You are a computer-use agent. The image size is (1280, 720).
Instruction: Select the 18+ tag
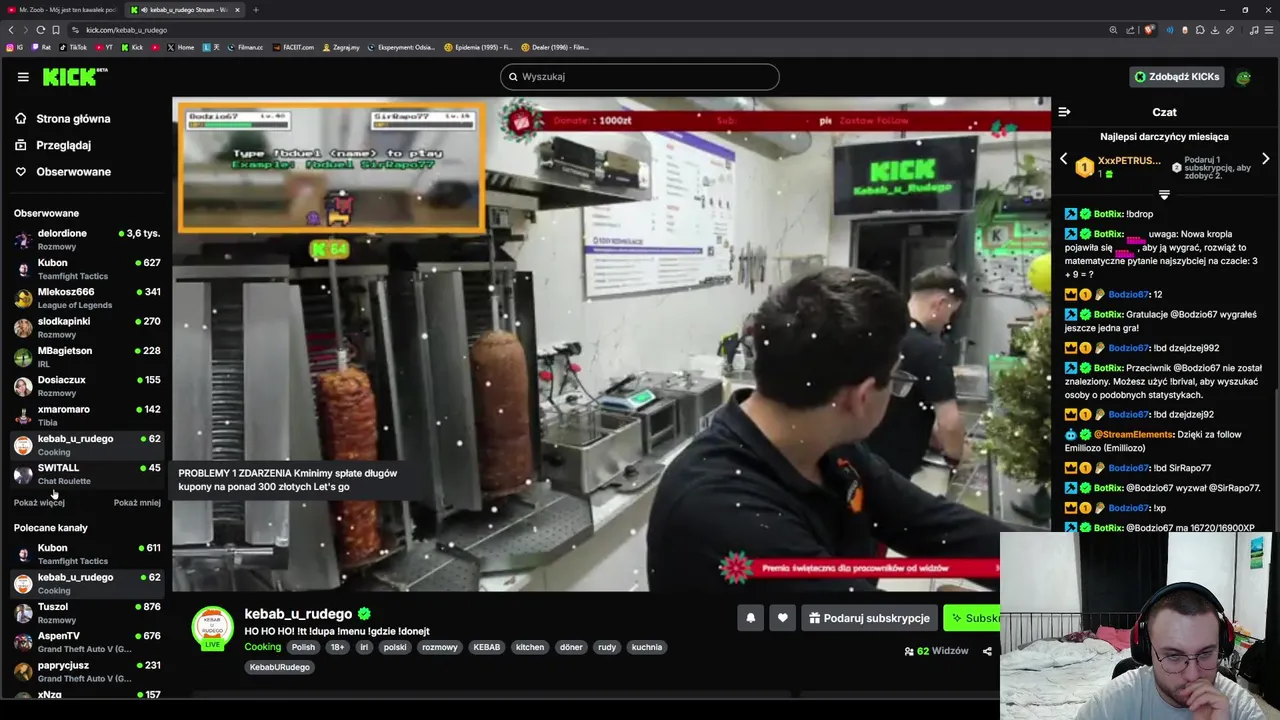[x=337, y=647]
